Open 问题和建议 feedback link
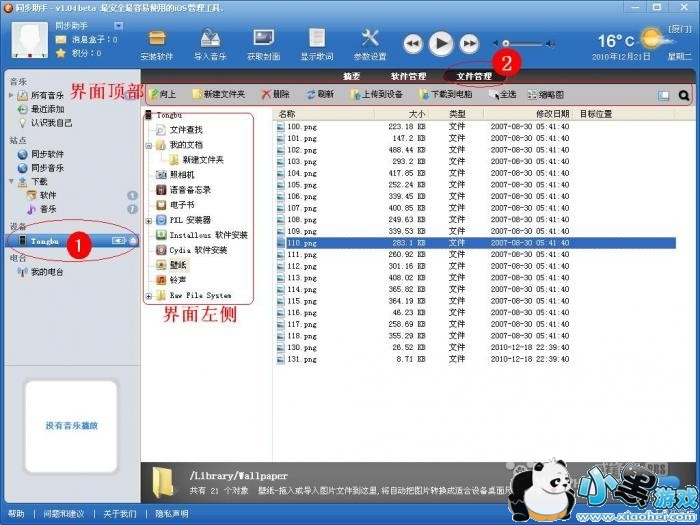Screen dimensions: 700x525 tap(64, 514)
